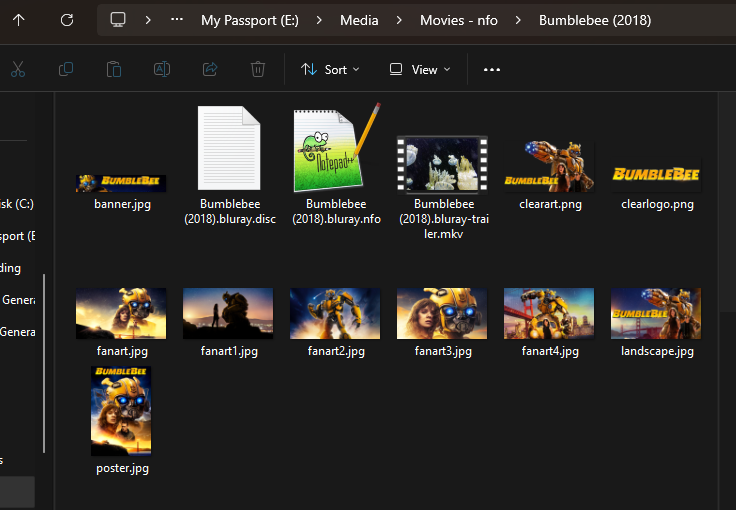Select the poster.jpg thumbnail

coord(121,411)
